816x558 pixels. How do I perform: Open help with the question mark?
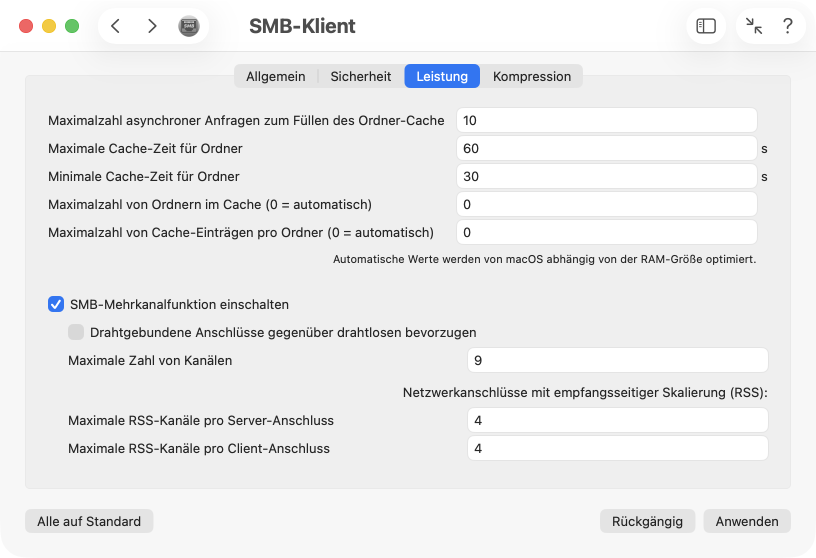pyautogui.click(x=788, y=26)
